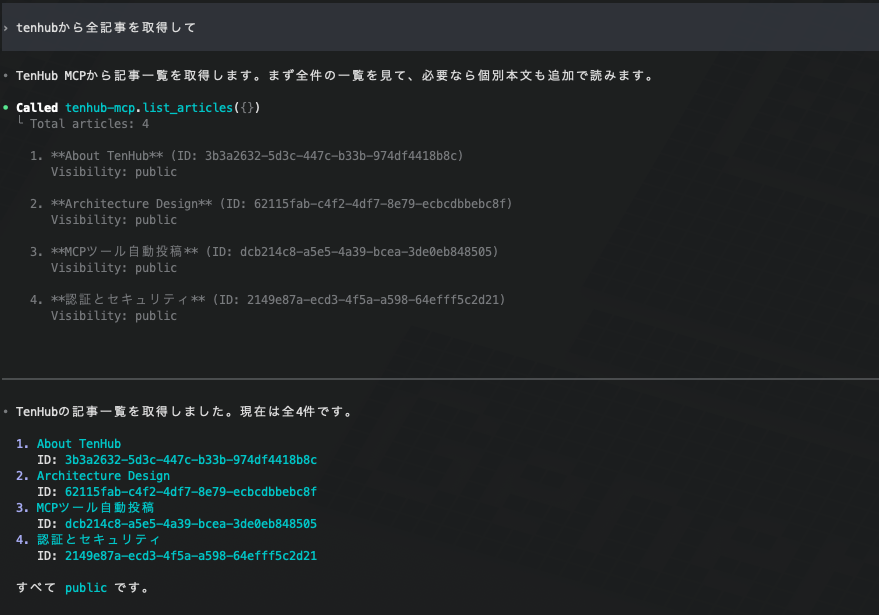Open the cyan '認証とセキュリティ' summary title
The image size is (879, 615).
coord(99,539)
